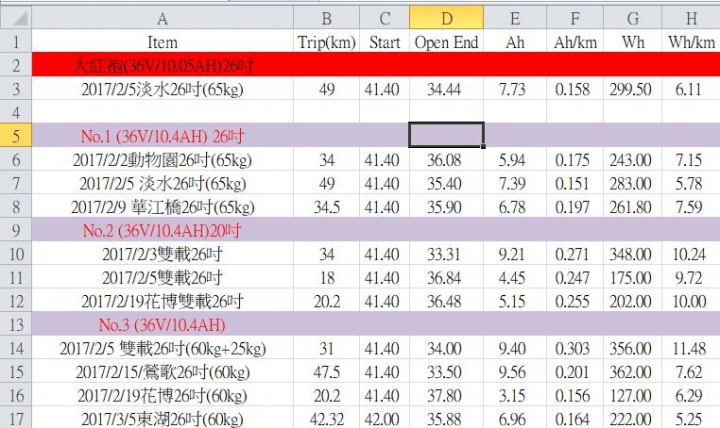The width and height of the screenshot is (720, 428).
Task: Click the Open End value 37.80
Action: (446, 394)
